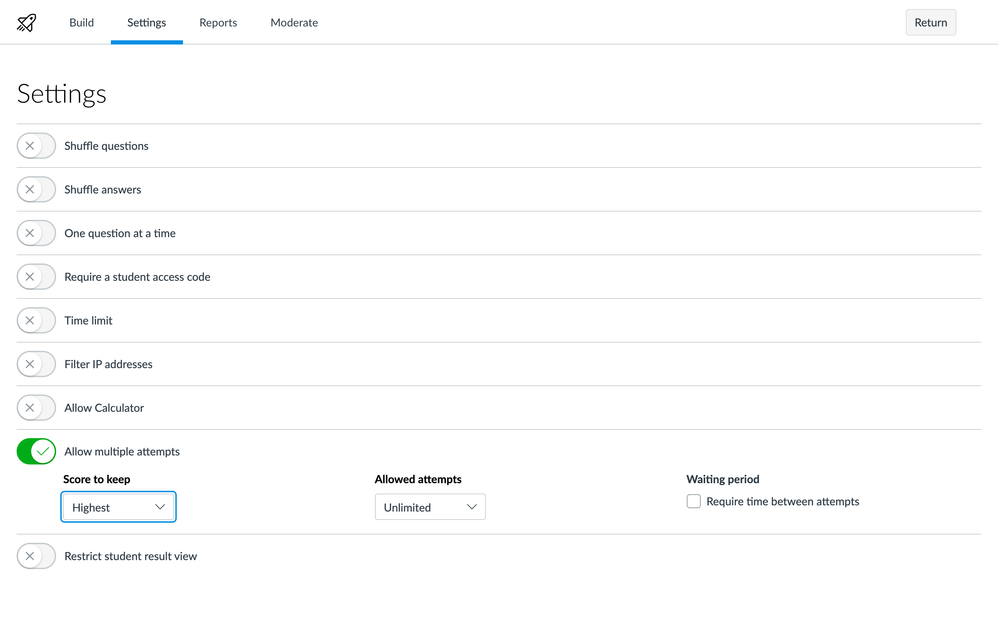Screen dimensions: 998x624
Task: Click the rocket logo icon
Action: 27,23
